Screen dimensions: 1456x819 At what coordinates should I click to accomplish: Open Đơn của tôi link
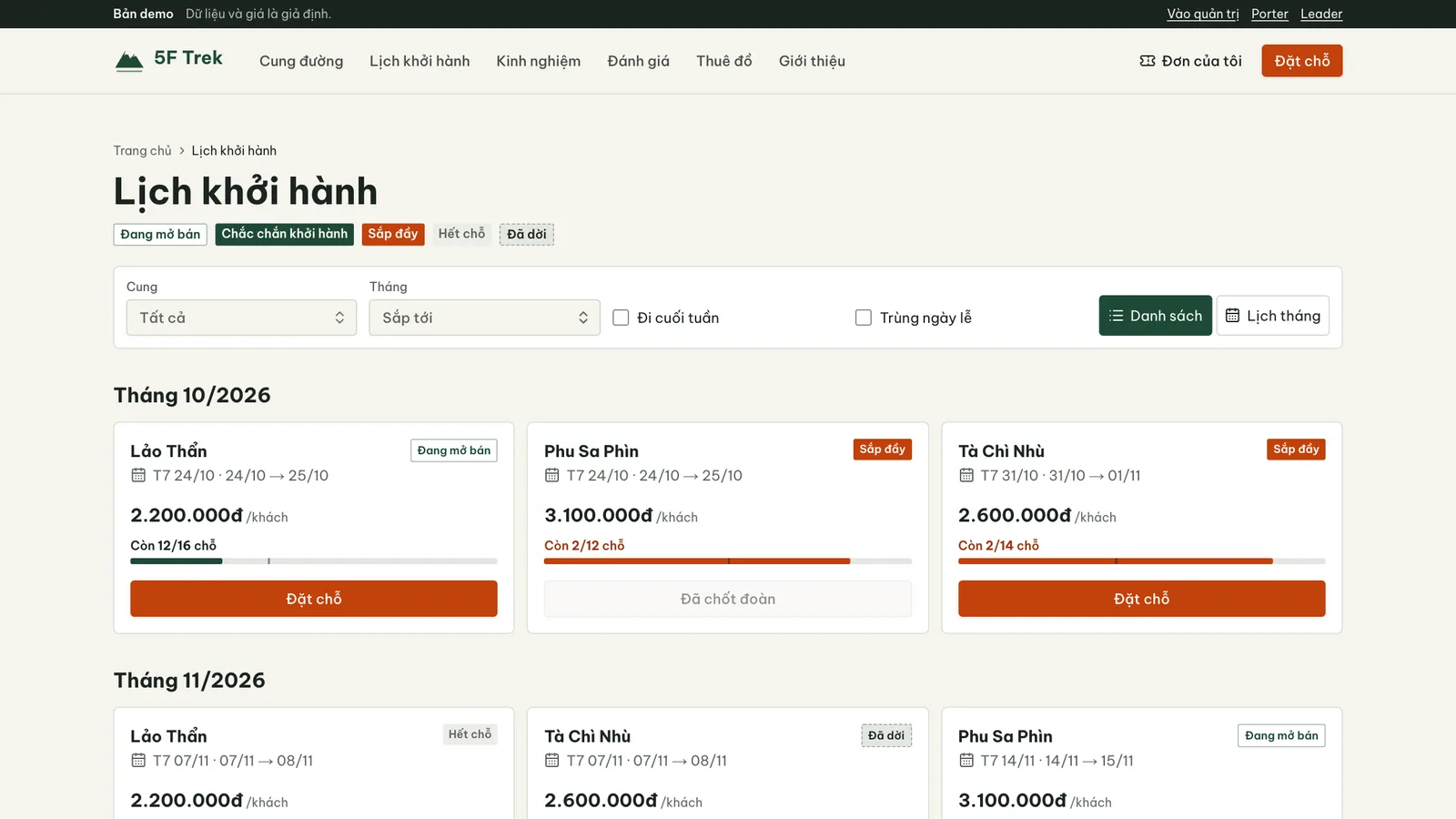[1190, 61]
